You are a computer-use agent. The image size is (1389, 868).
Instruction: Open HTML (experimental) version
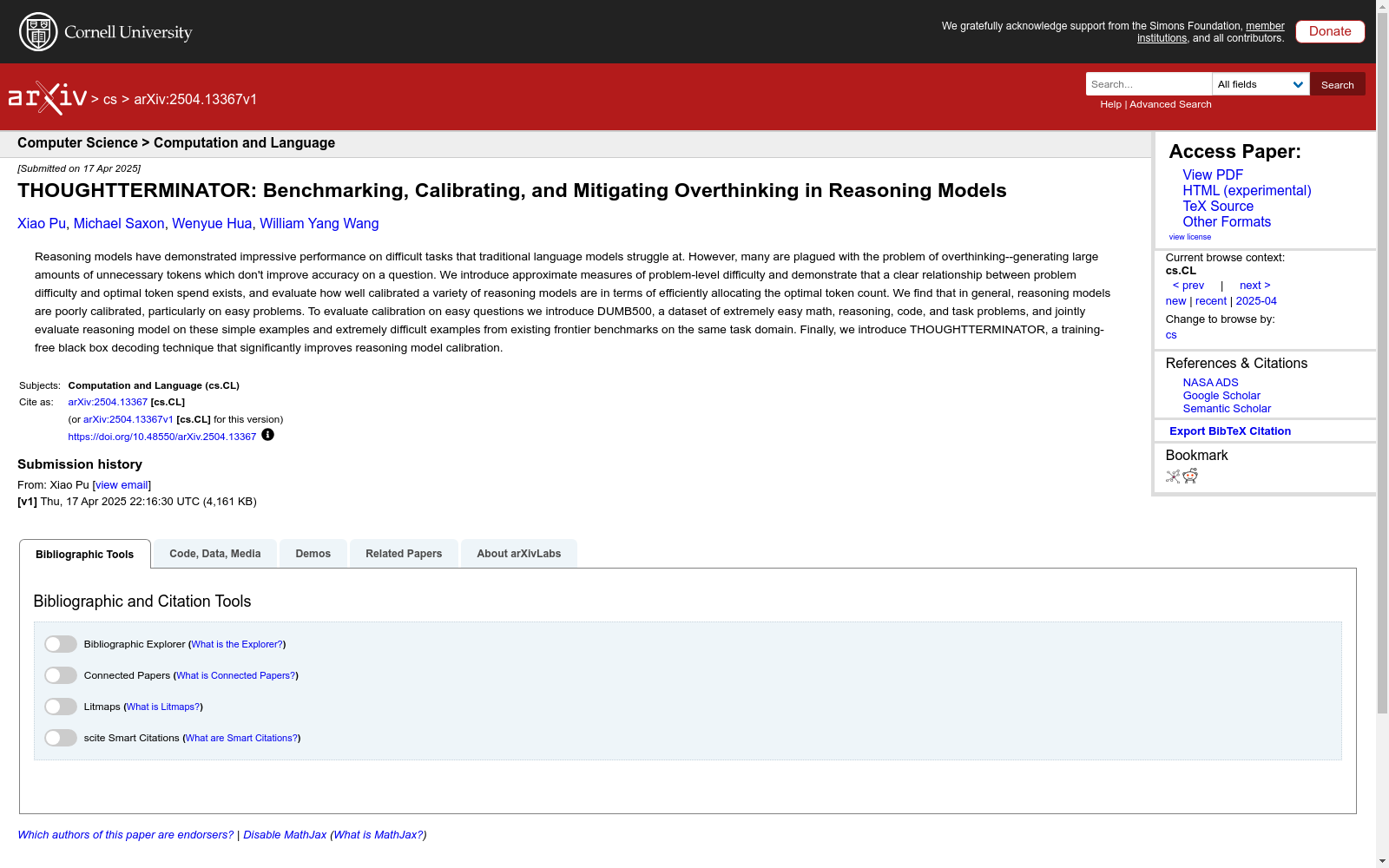[1247, 190]
